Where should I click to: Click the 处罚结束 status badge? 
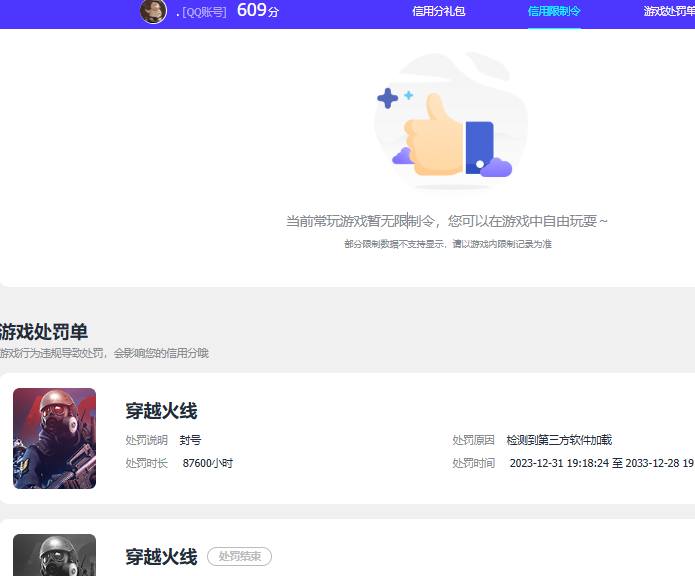click(x=239, y=557)
